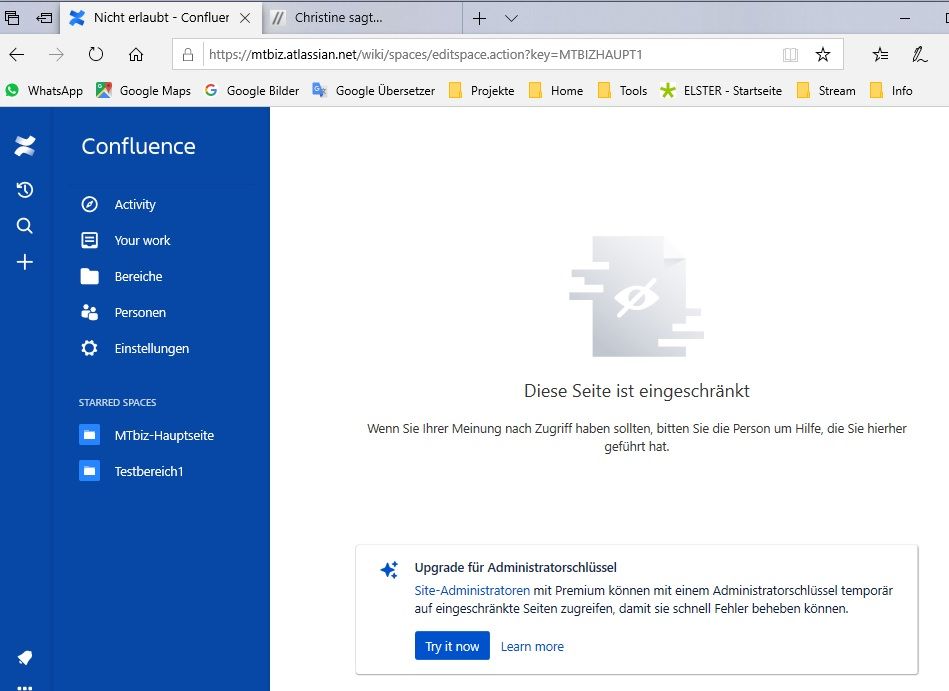The image size is (949, 691).
Task: Open the Testbereich1 starred space
Action: point(149,471)
